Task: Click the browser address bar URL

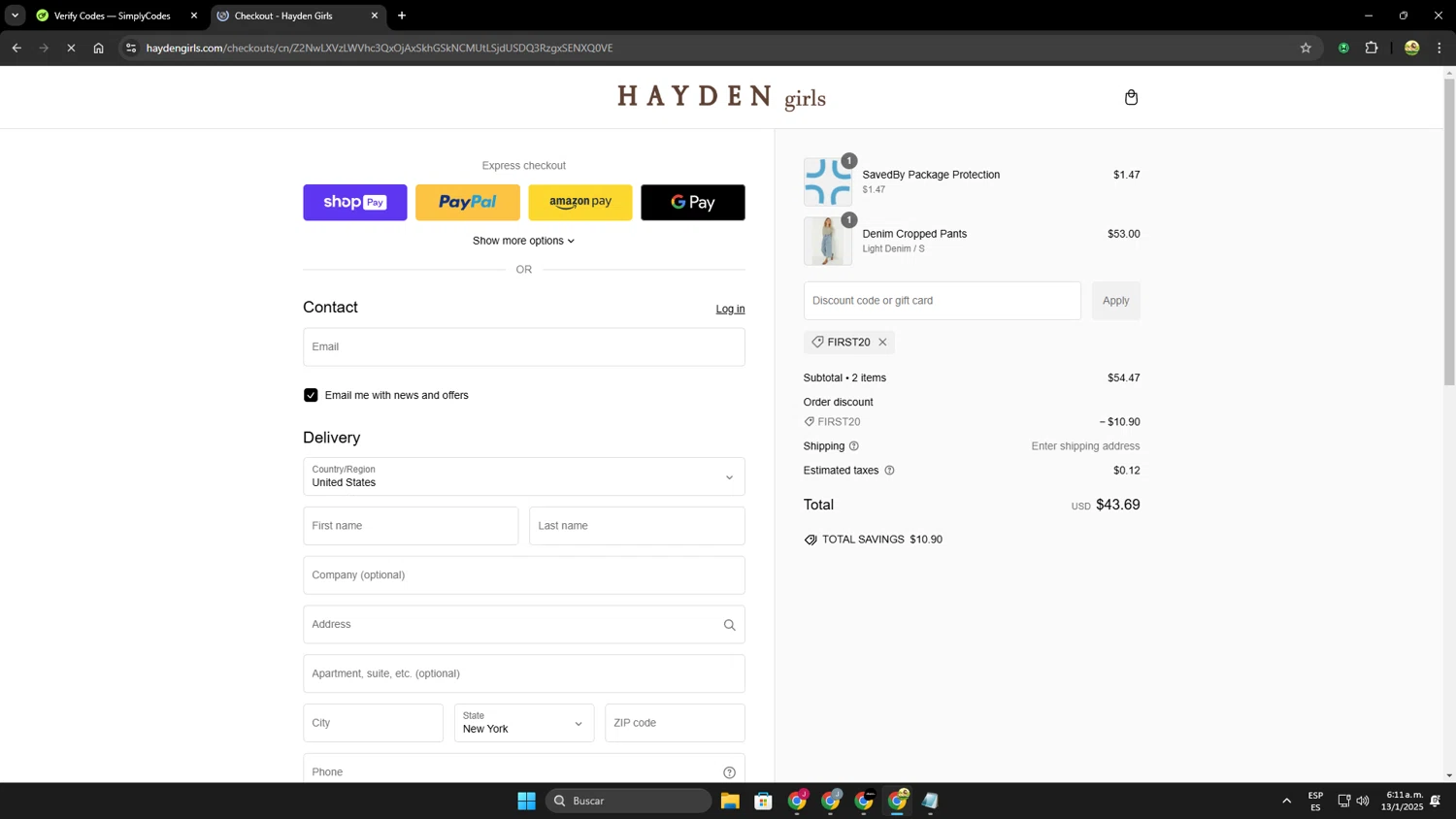Action: pyautogui.click(x=380, y=48)
